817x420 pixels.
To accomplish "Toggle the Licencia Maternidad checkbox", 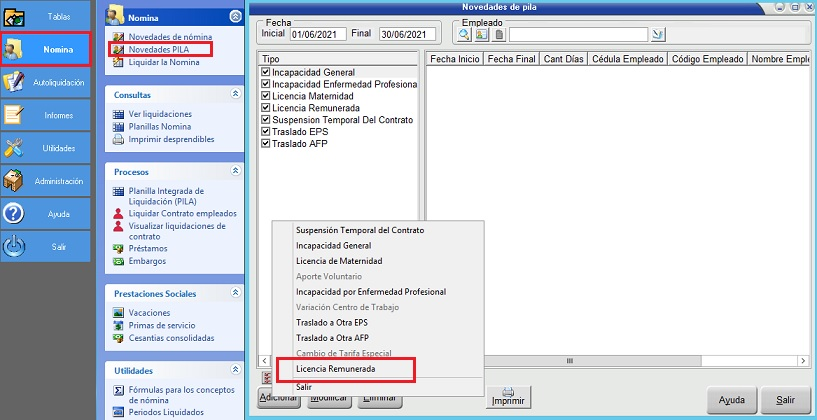I will pyautogui.click(x=266, y=96).
